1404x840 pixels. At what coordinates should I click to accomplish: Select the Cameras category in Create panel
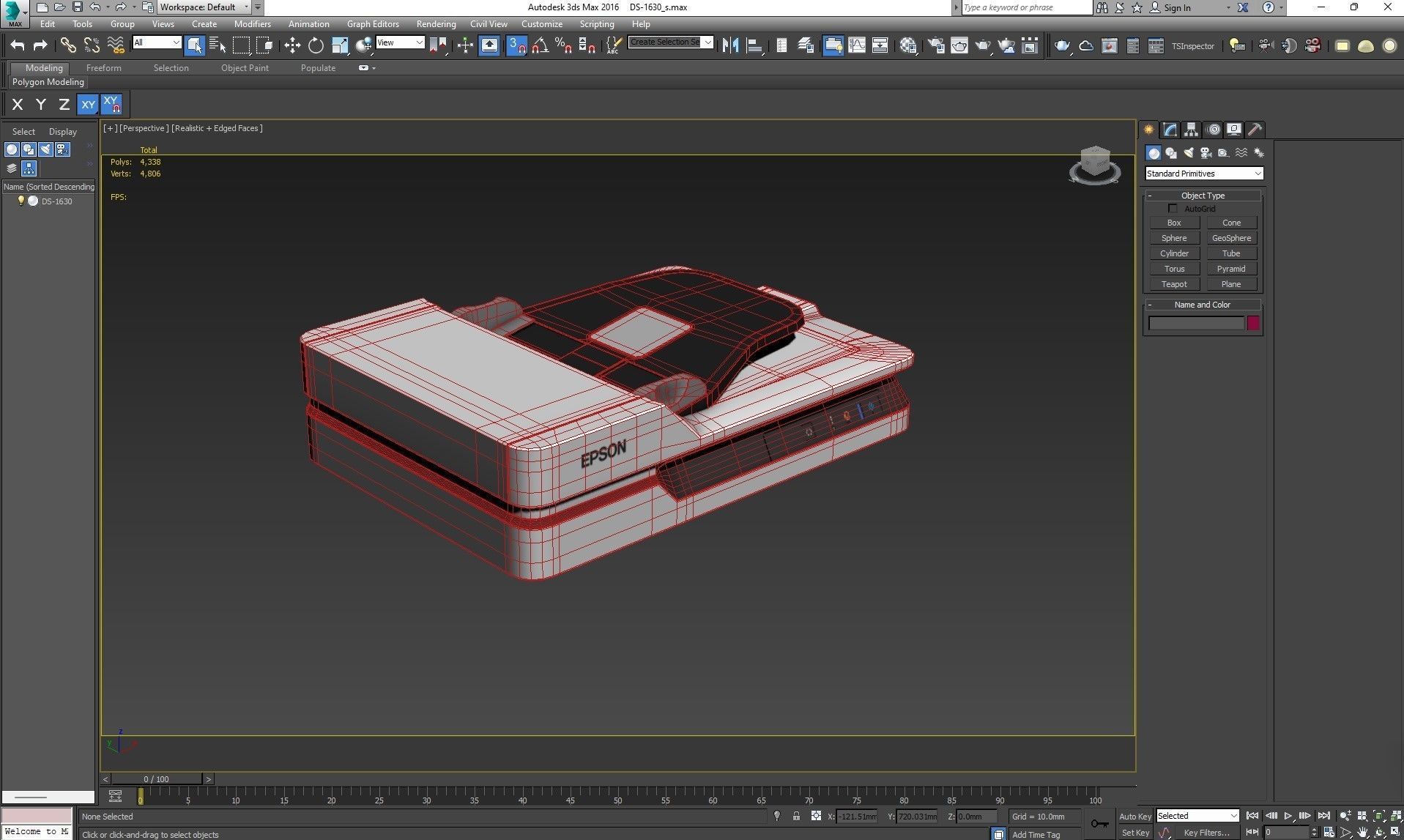tap(1206, 153)
